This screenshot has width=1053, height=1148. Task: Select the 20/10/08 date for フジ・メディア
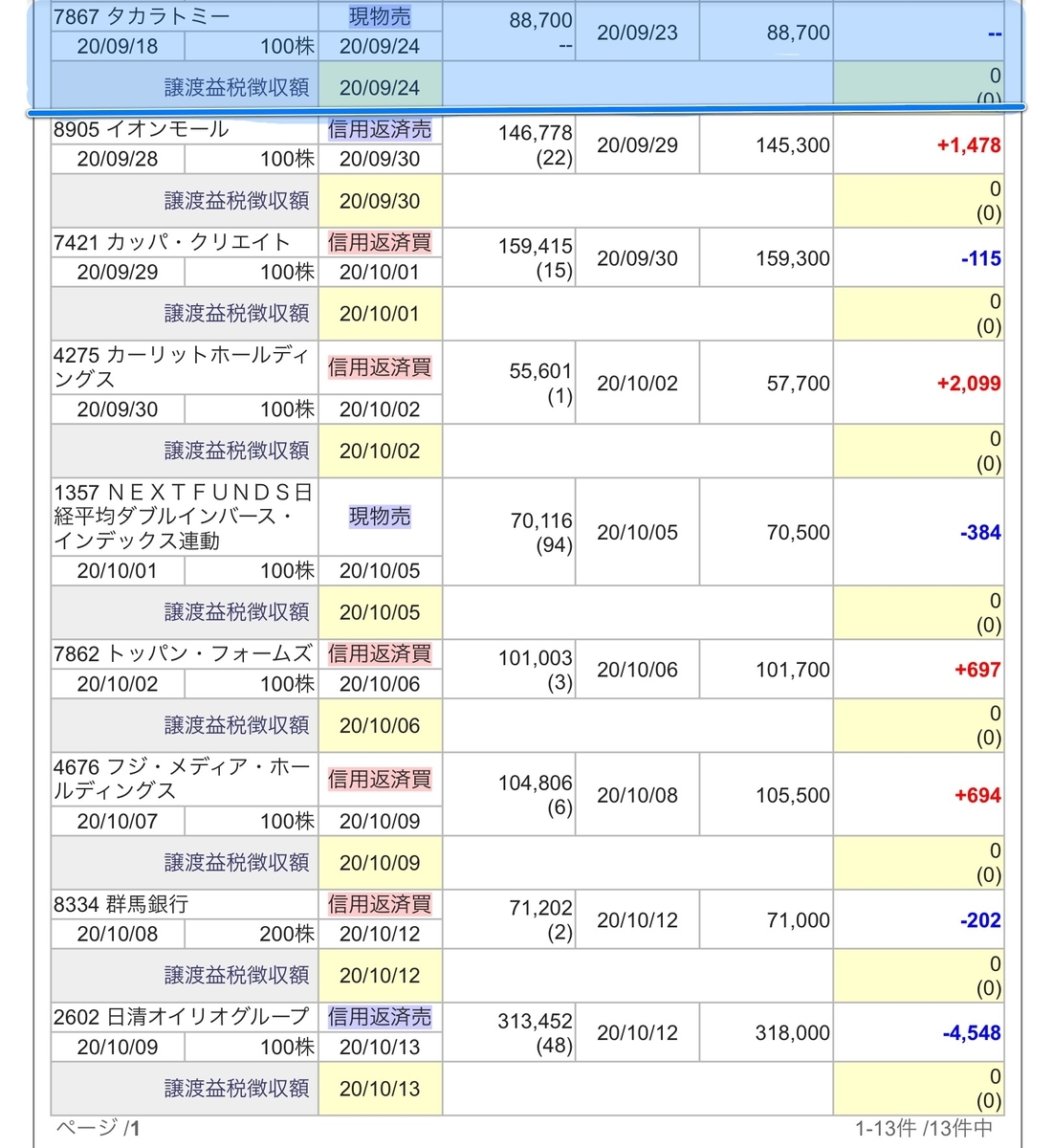[637, 795]
